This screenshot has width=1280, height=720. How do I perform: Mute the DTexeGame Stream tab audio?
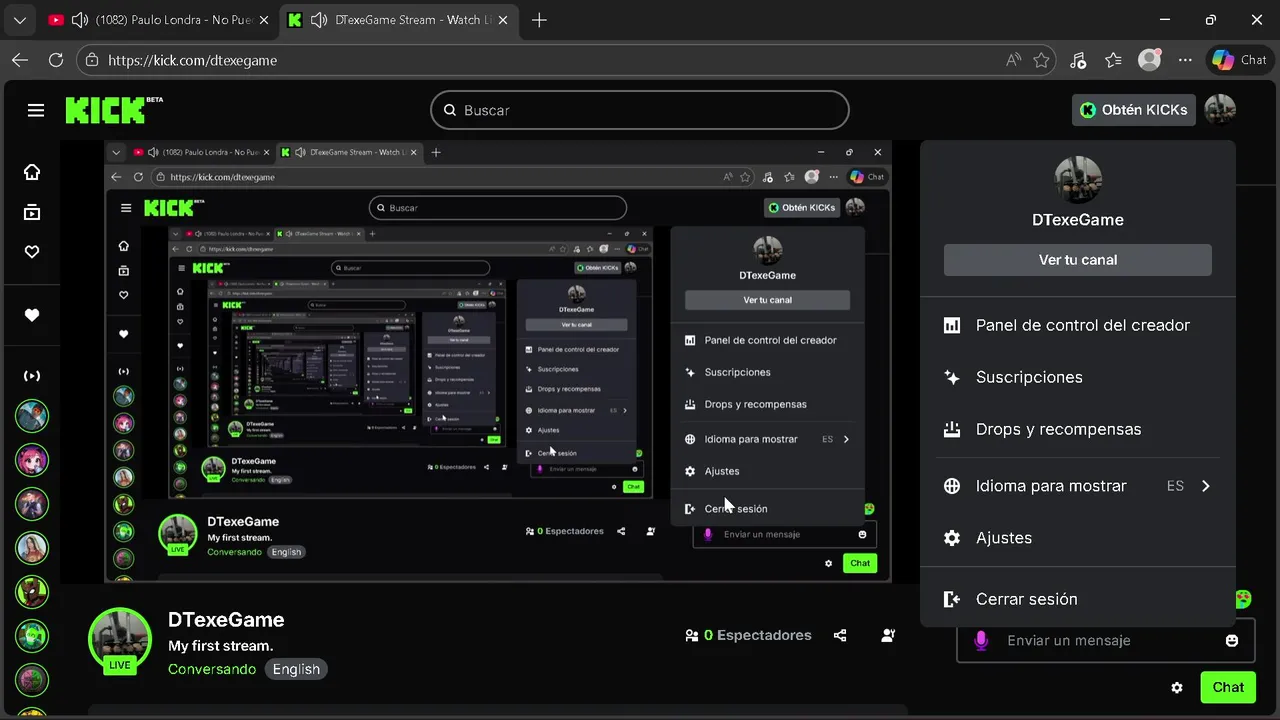(320, 20)
